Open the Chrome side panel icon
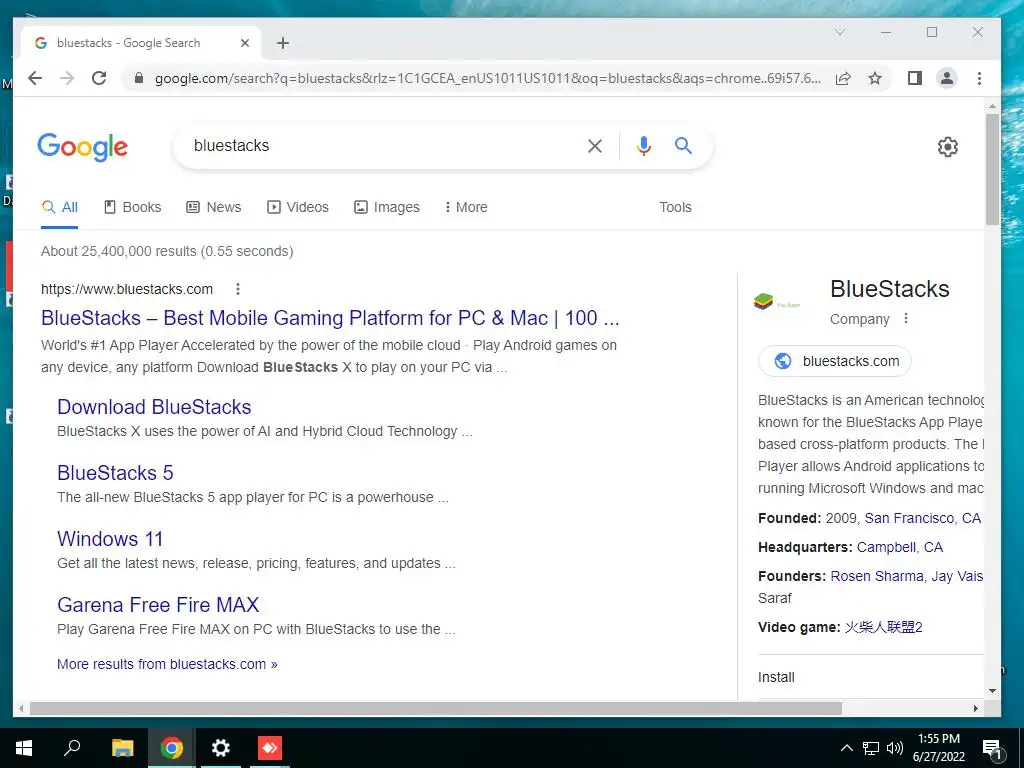 point(915,78)
